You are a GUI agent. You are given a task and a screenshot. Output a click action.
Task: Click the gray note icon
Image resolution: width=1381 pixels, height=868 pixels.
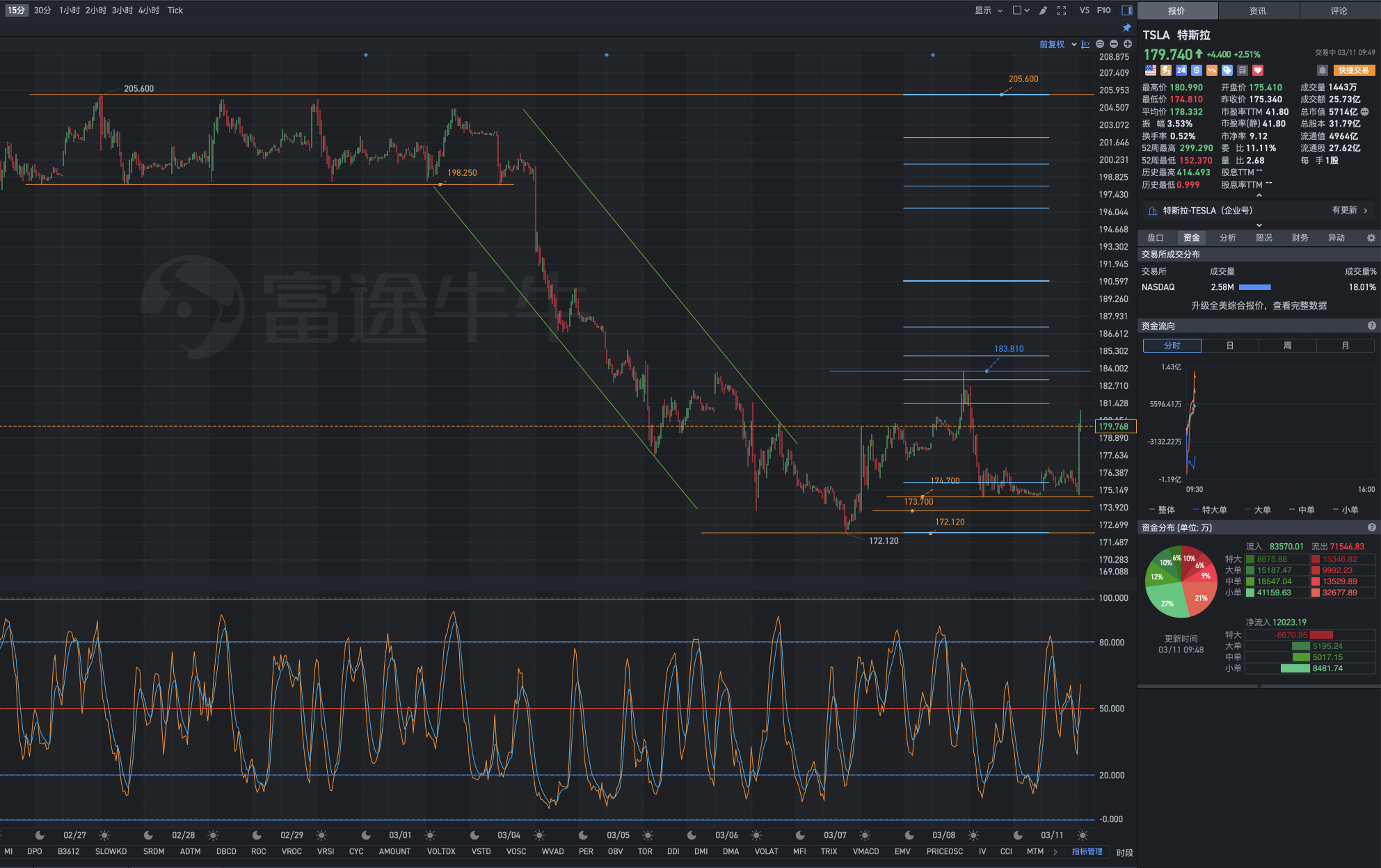coord(1243,70)
